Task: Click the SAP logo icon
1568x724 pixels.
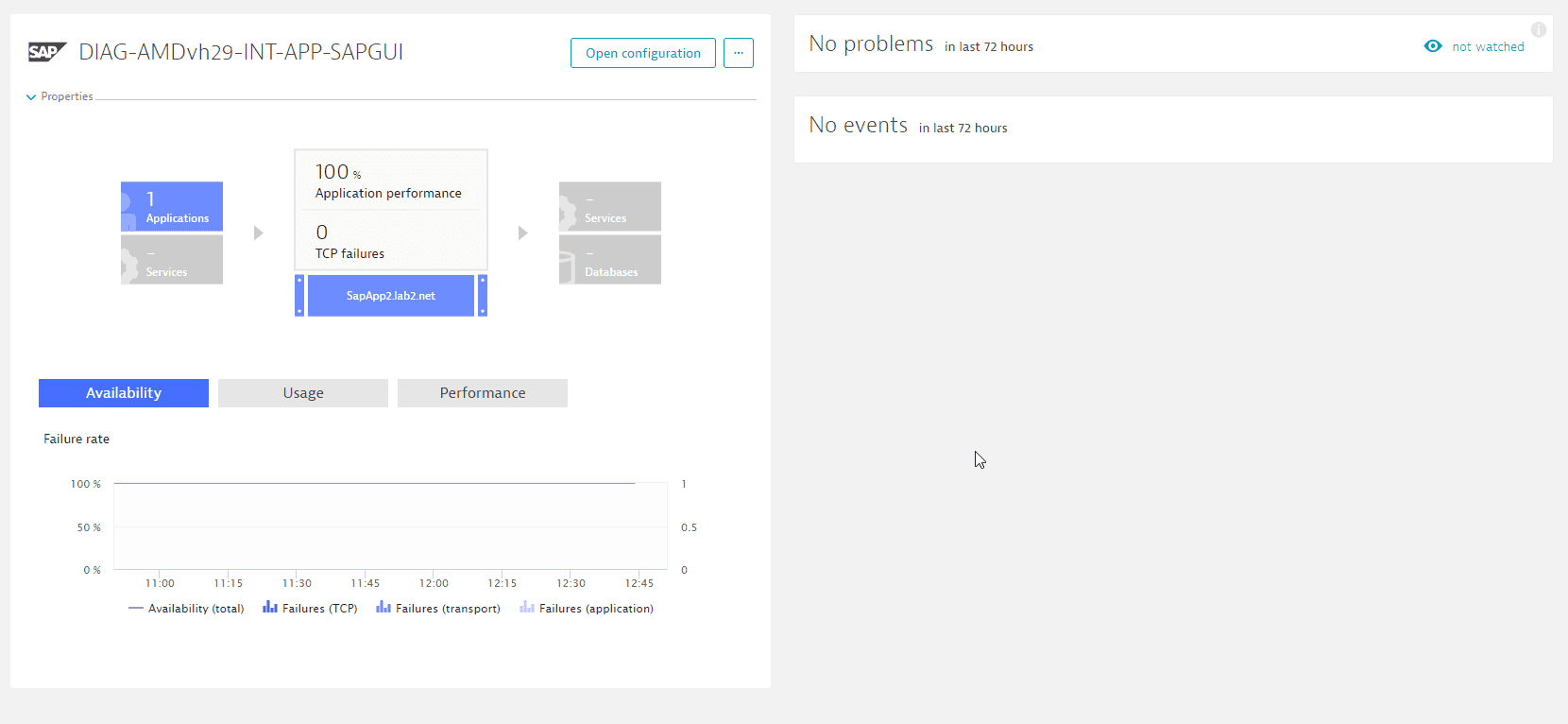Action: [x=47, y=52]
